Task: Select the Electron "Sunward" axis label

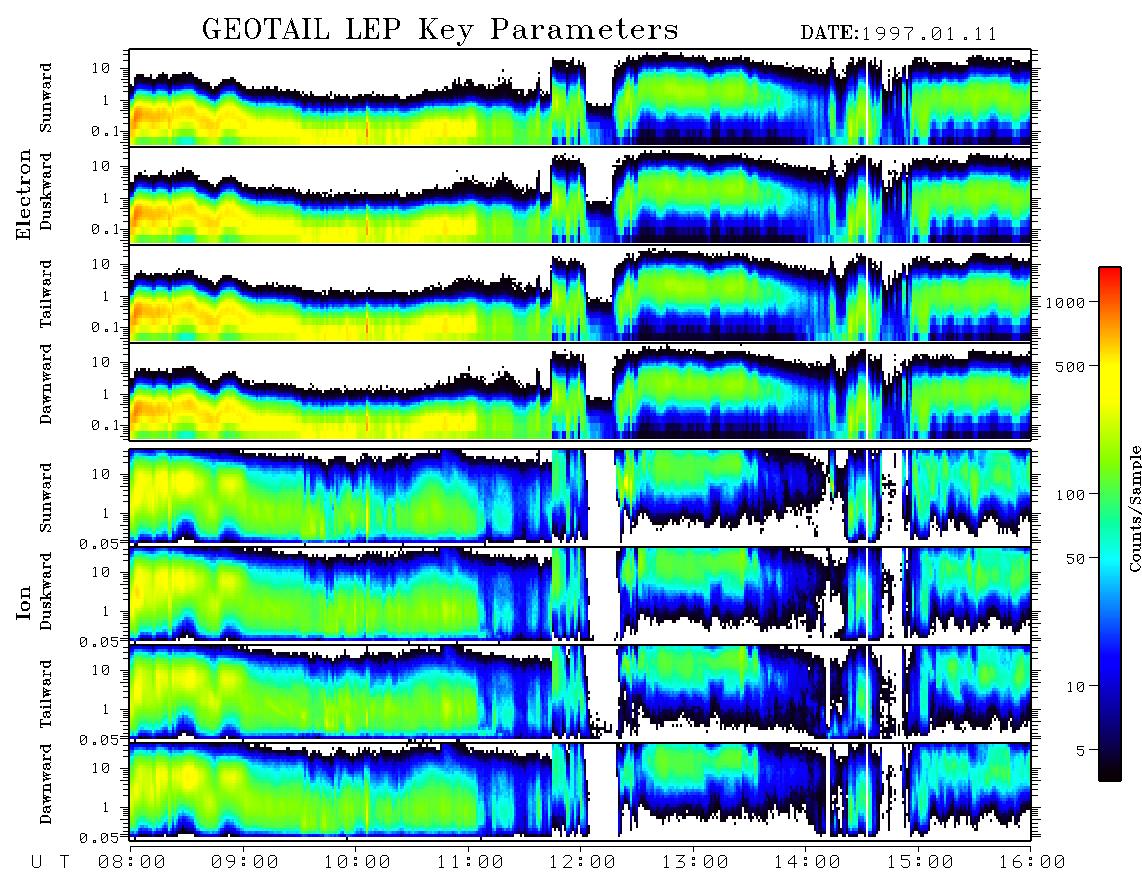Action: click(x=46, y=98)
